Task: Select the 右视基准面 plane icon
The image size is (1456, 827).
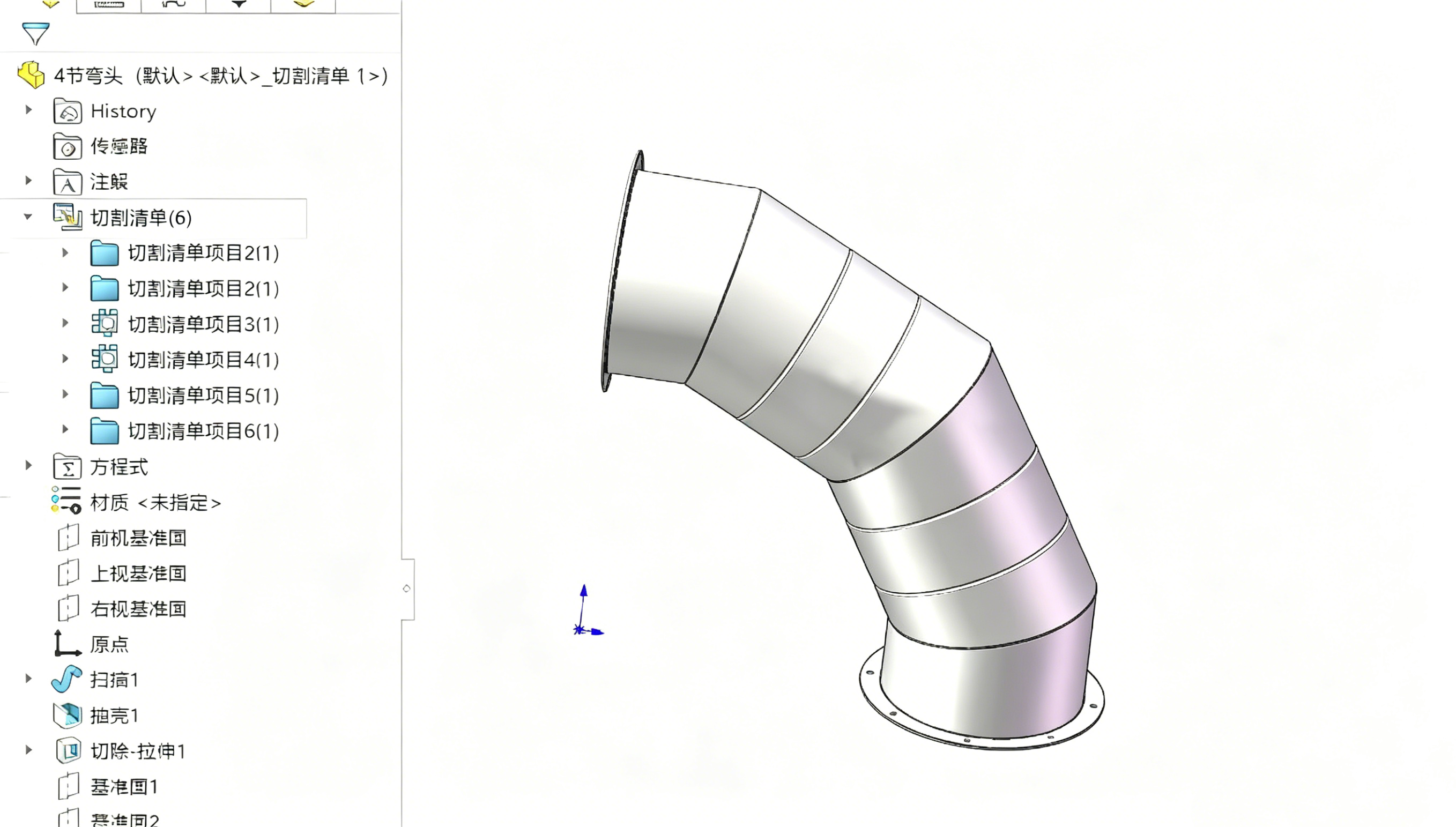Action: [68, 608]
